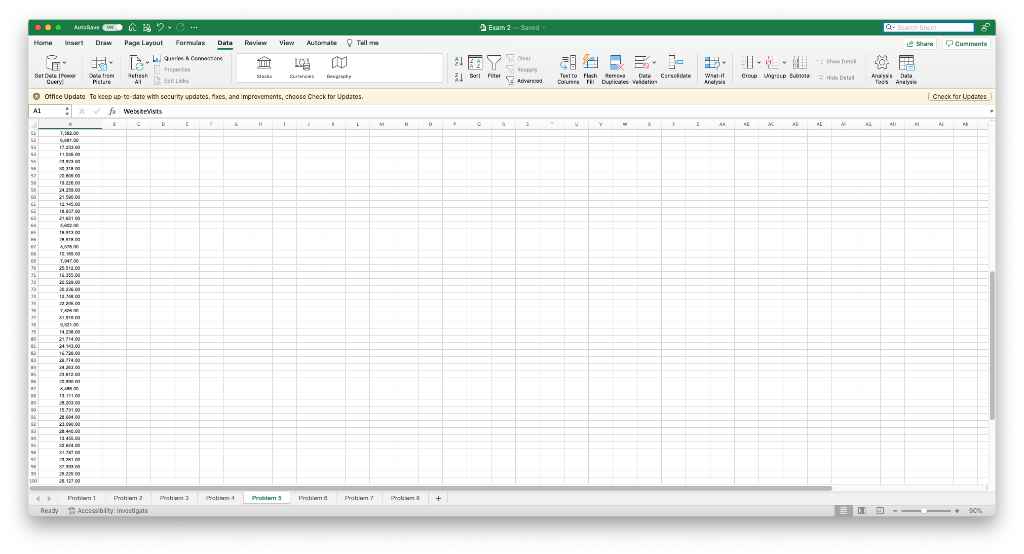The image size is (1024, 554).
Task: Click the zoom slider handle
Action: coord(924,511)
